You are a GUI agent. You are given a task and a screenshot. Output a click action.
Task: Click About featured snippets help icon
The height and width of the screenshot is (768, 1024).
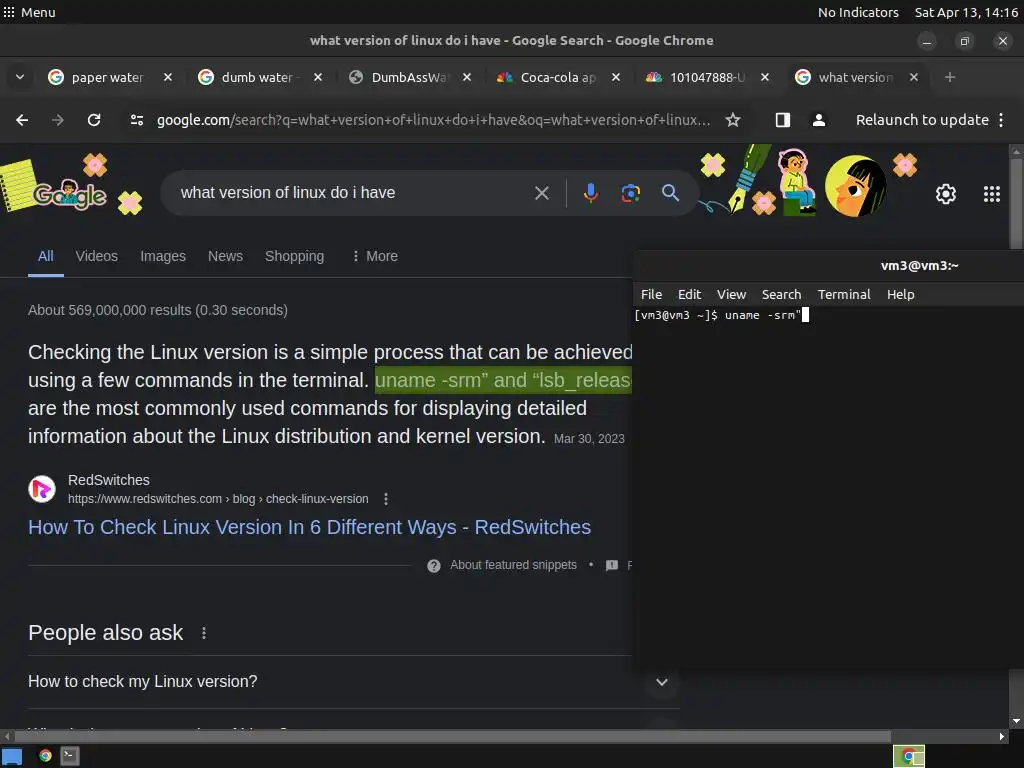point(434,566)
